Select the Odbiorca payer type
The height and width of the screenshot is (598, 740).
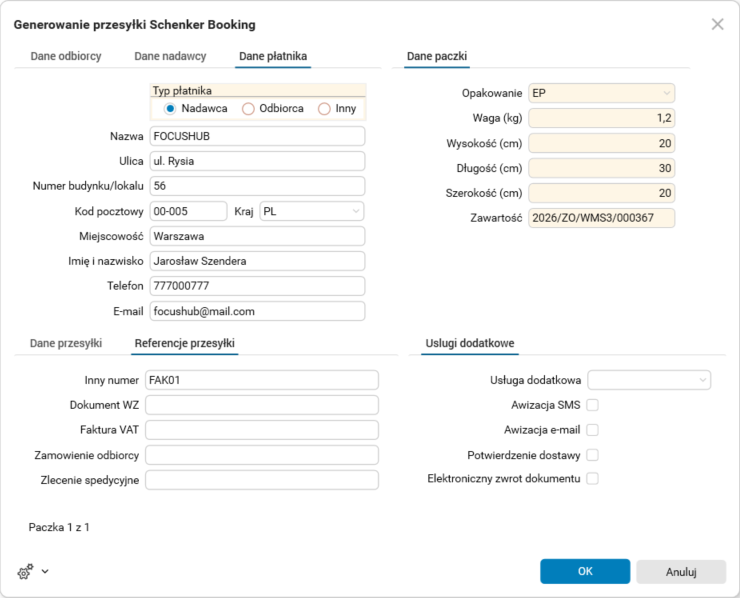(248, 109)
